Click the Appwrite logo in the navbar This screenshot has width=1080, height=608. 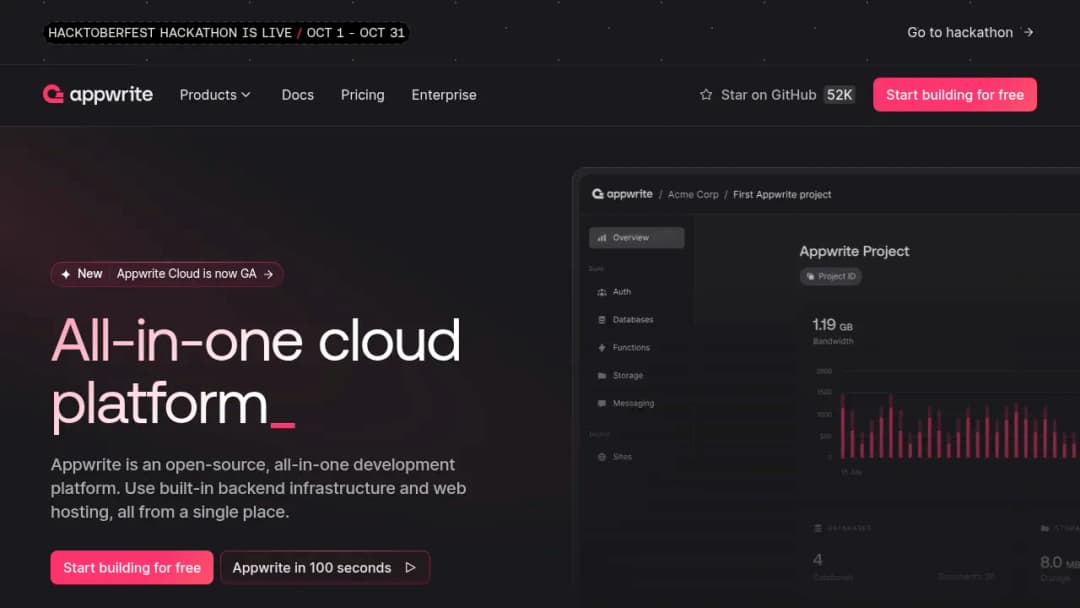point(98,94)
